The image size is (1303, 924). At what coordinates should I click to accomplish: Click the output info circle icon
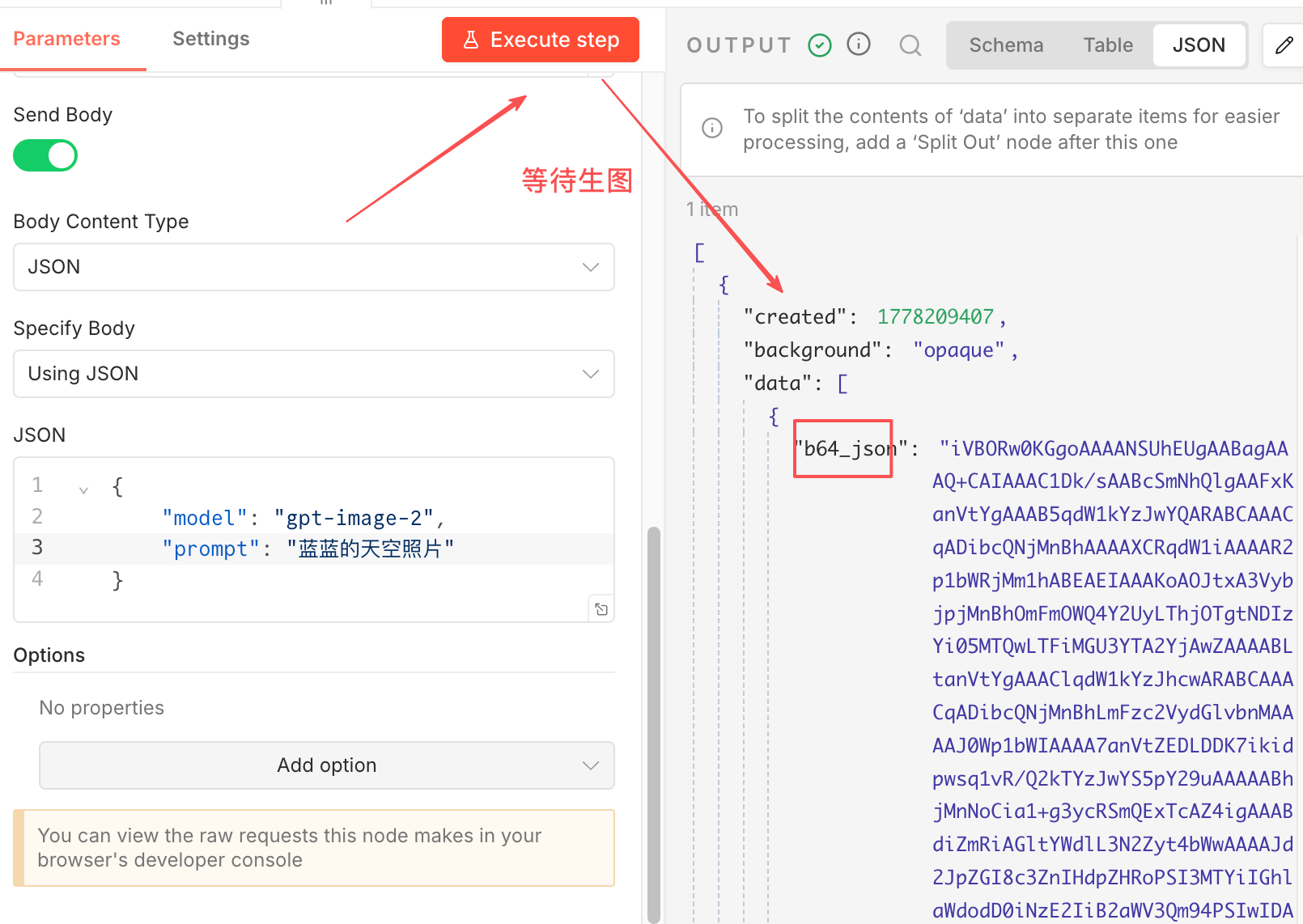(x=859, y=44)
